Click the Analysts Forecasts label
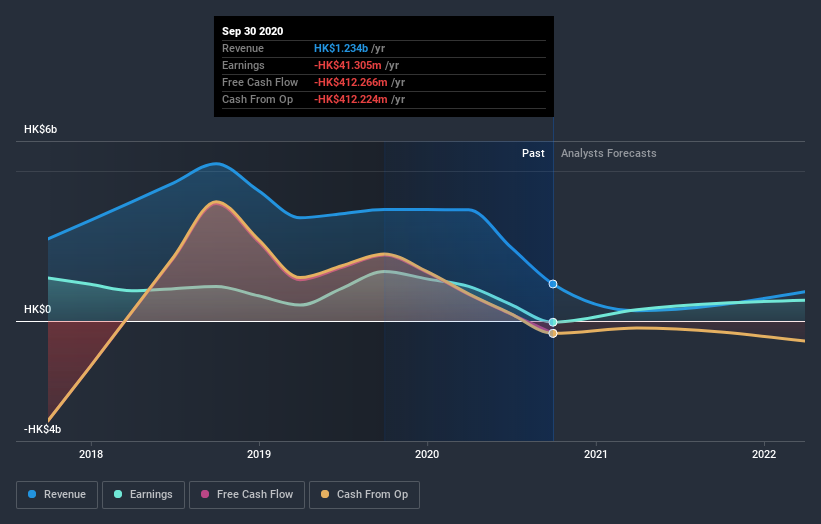The image size is (821, 524). tap(608, 153)
